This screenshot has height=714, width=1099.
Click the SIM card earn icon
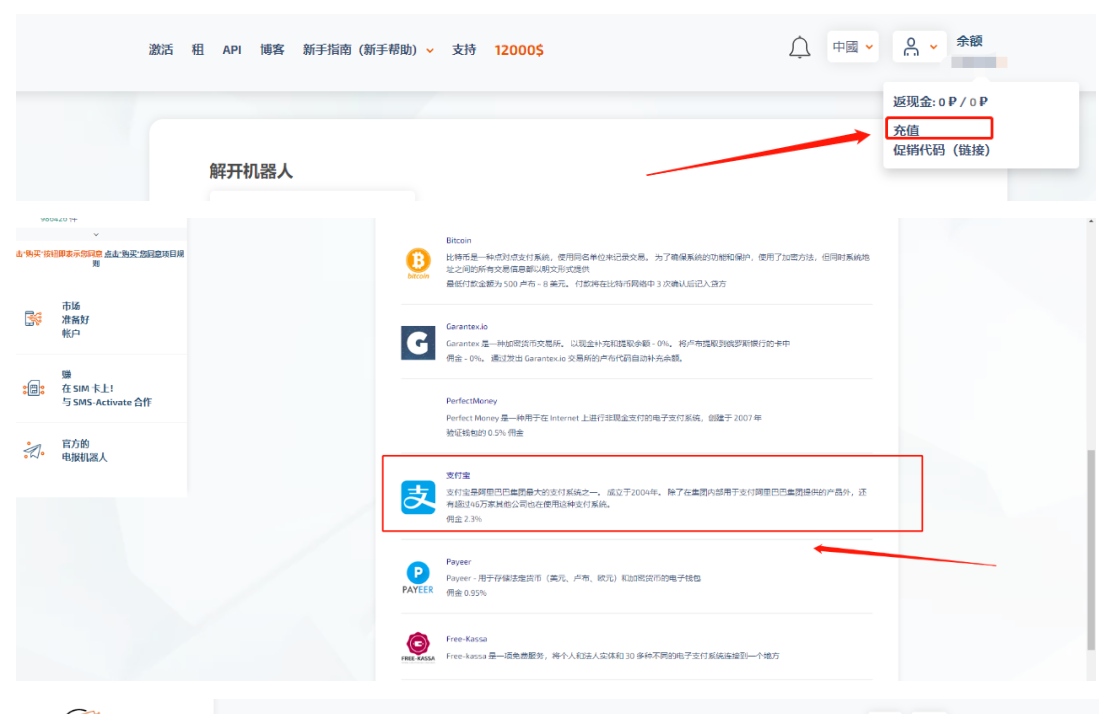click(33, 388)
